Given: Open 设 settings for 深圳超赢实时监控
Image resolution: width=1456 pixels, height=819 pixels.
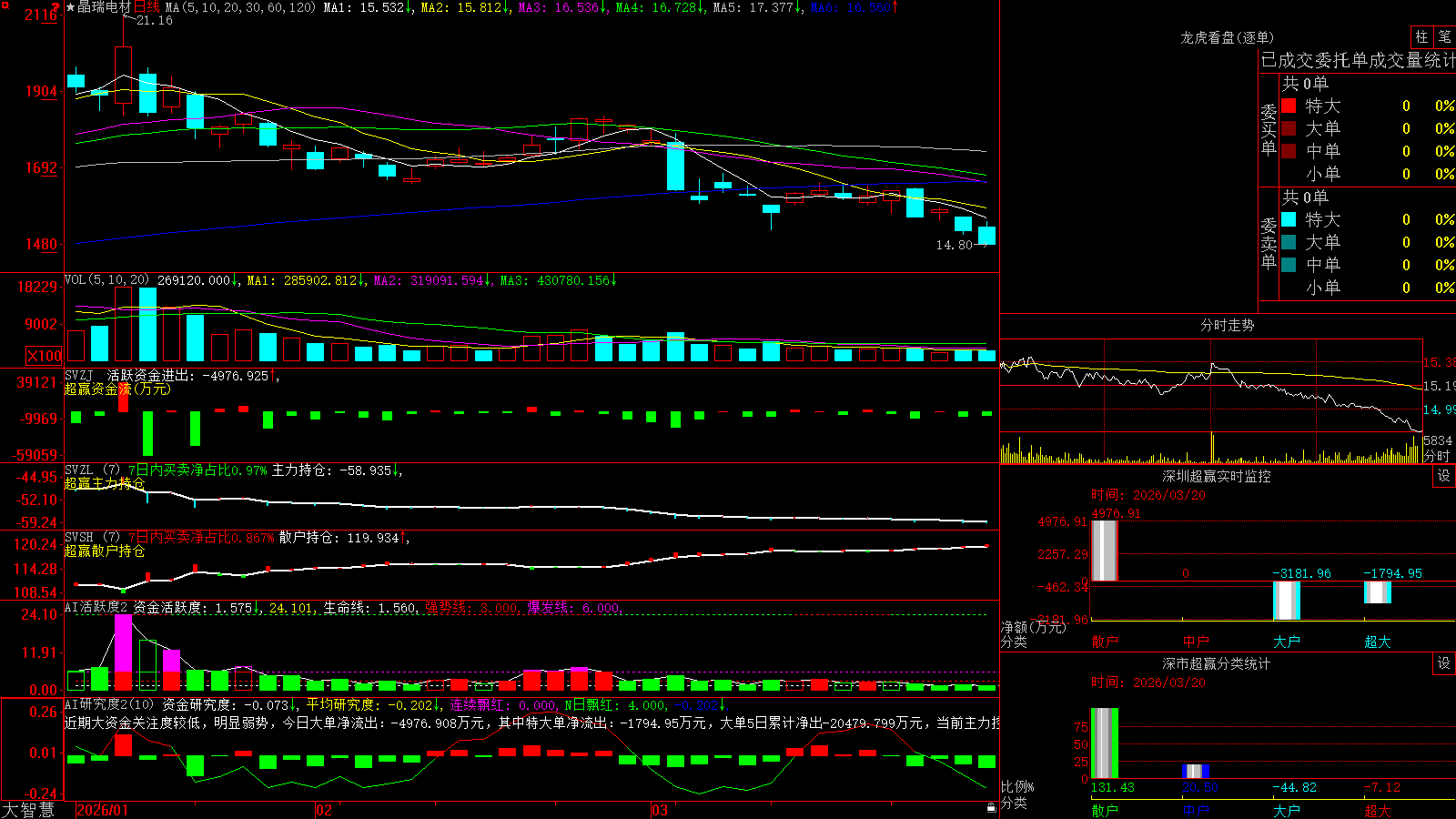Looking at the screenshot, I should 1444,476.
